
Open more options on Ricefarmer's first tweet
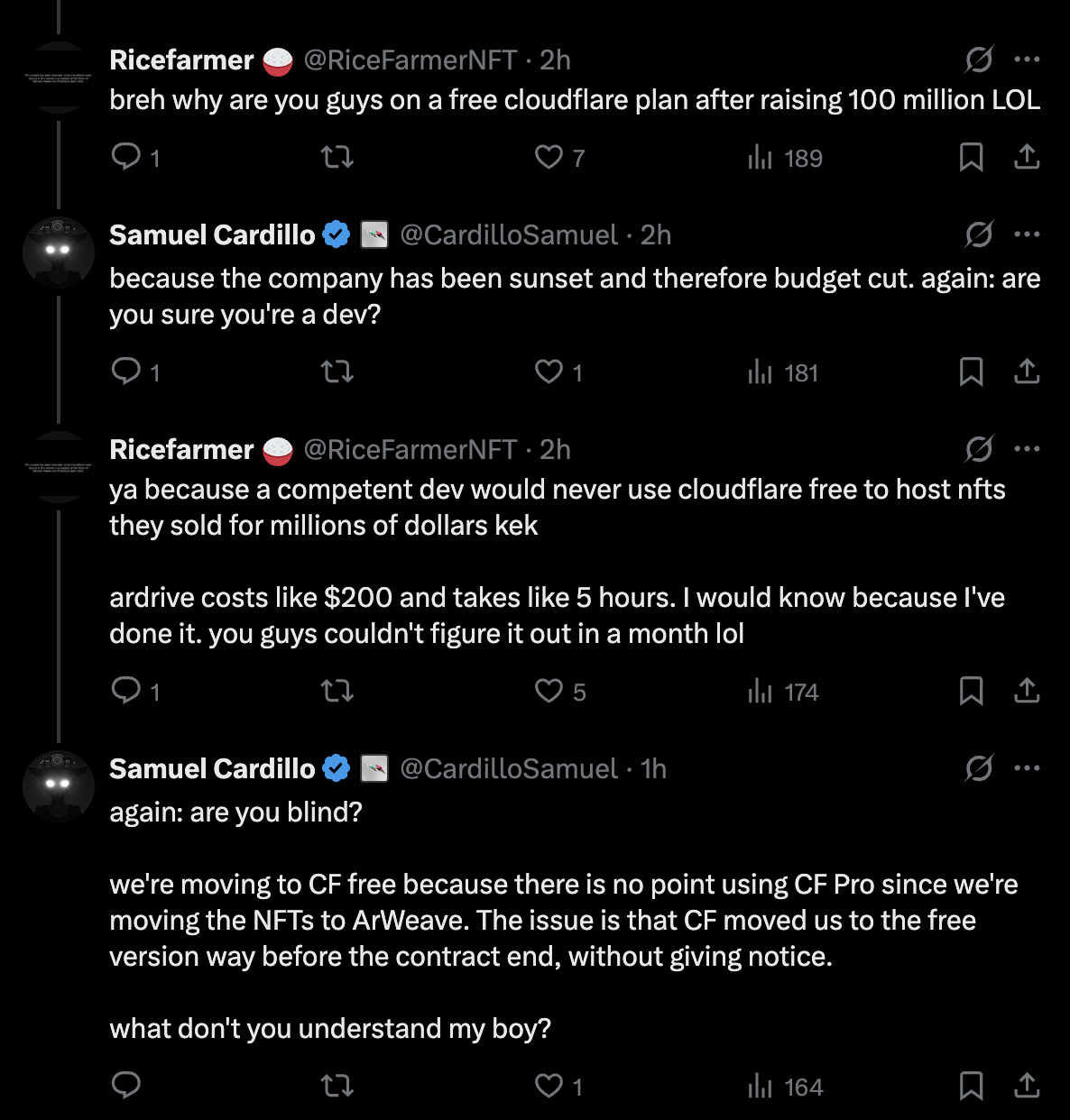pyautogui.click(x=1027, y=60)
